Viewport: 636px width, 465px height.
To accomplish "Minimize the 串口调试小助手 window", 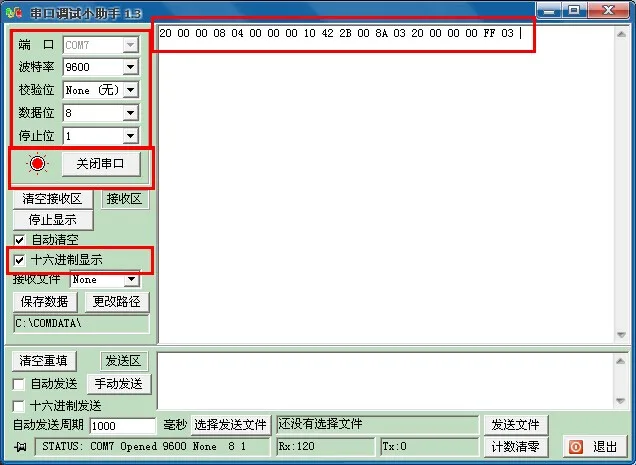I will click(x=550, y=11).
